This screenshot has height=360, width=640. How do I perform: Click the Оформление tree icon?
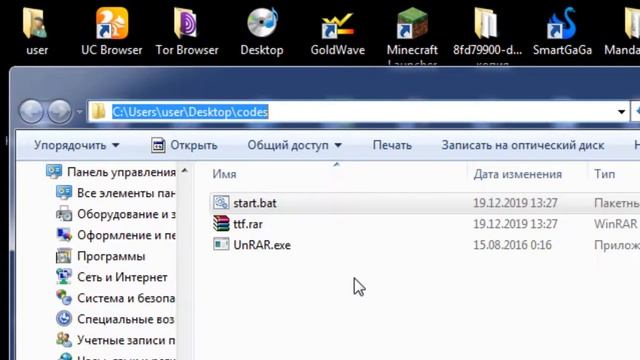point(64,235)
